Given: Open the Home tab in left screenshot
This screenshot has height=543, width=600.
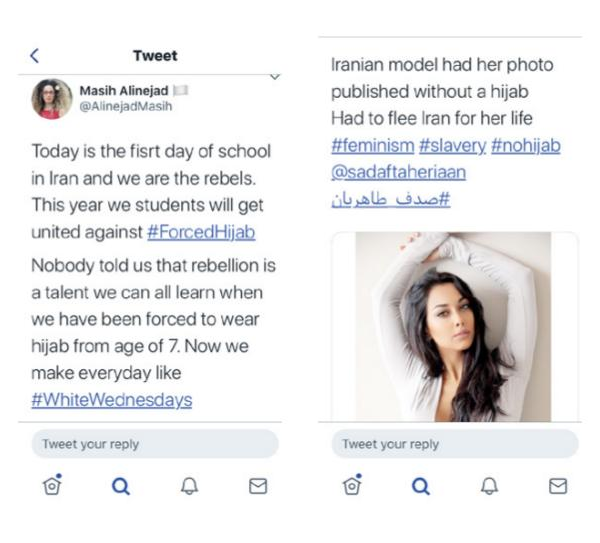Looking at the screenshot, I should point(52,485).
